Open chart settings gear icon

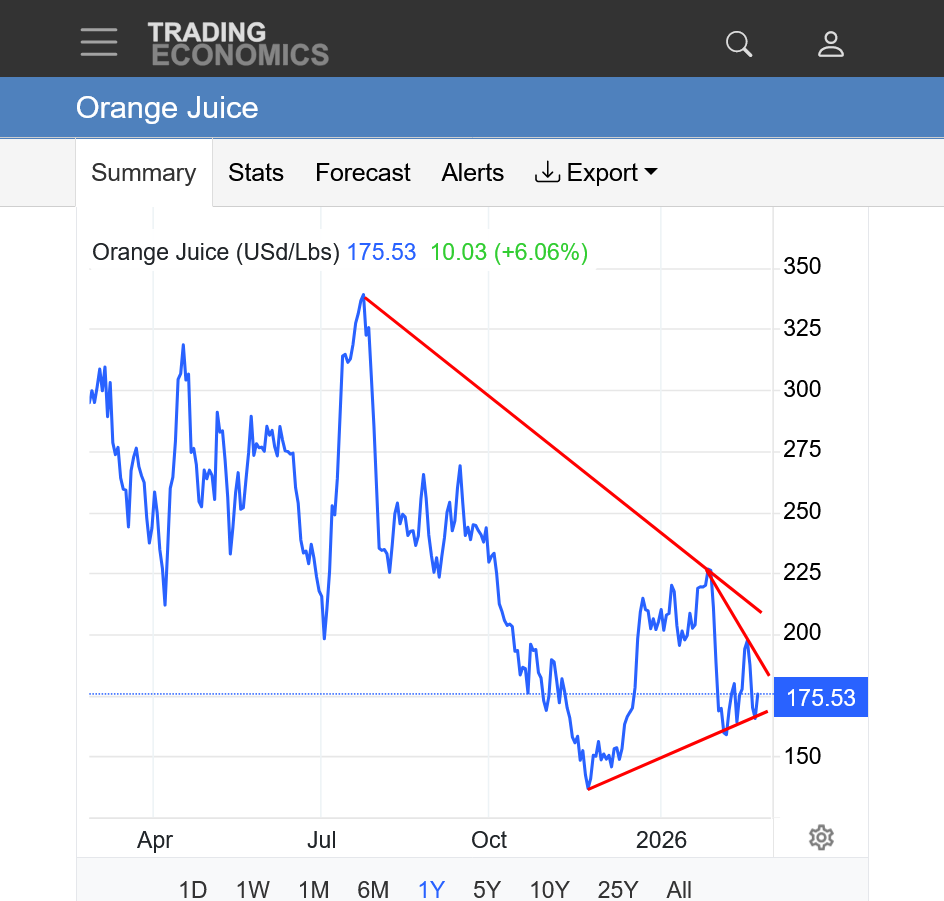click(x=821, y=838)
